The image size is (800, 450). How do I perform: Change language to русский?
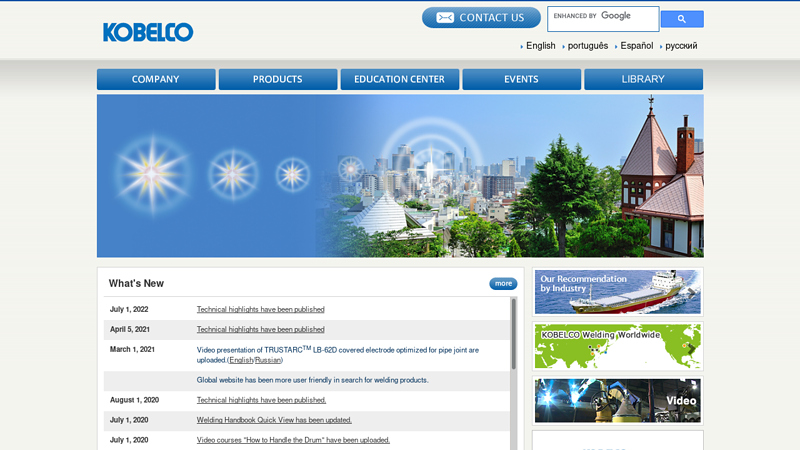click(681, 46)
